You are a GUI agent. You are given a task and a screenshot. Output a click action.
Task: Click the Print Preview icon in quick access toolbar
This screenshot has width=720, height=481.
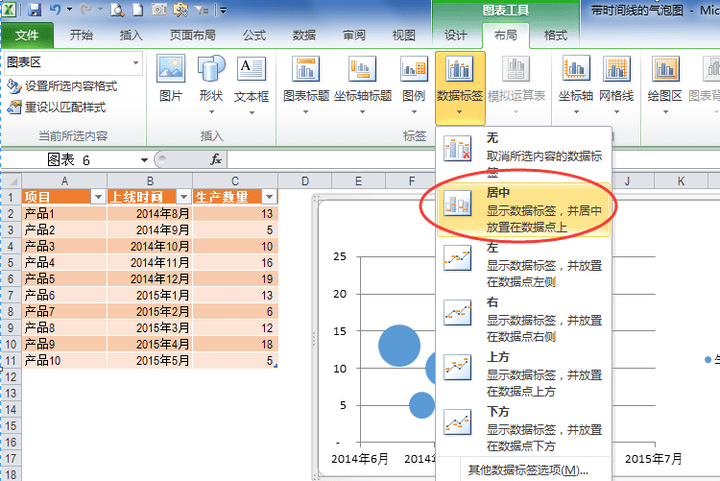pyautogui.click(x=117, y=10)
